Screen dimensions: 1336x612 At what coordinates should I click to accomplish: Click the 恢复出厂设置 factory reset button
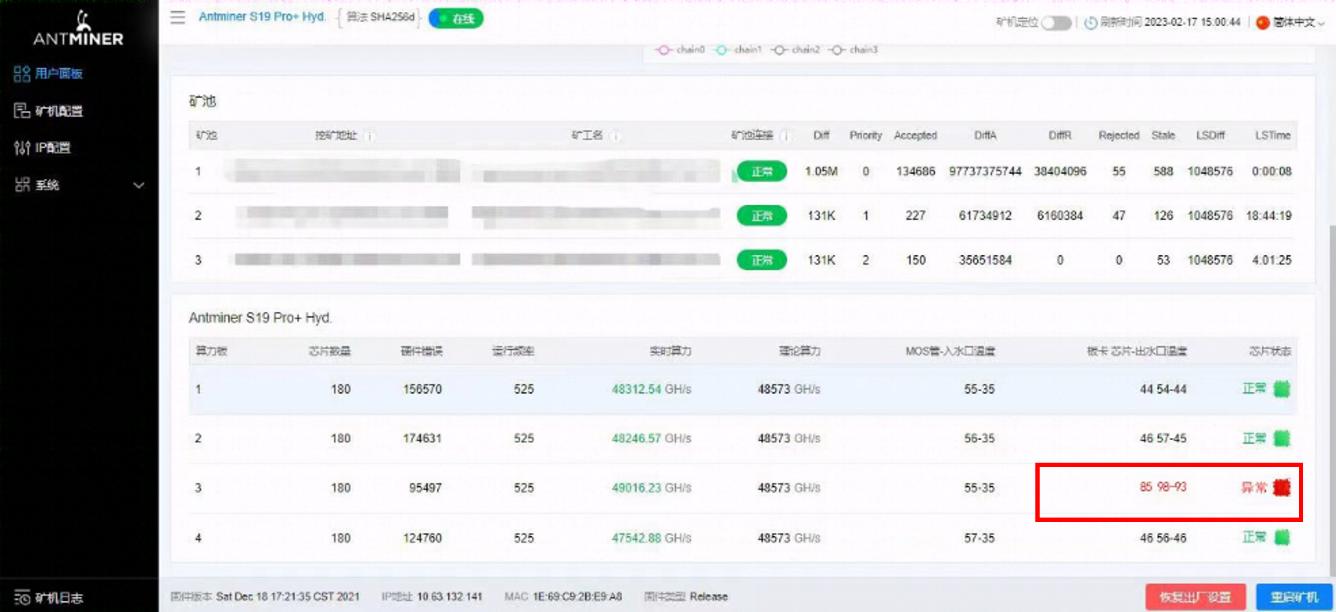(1194, 594)
